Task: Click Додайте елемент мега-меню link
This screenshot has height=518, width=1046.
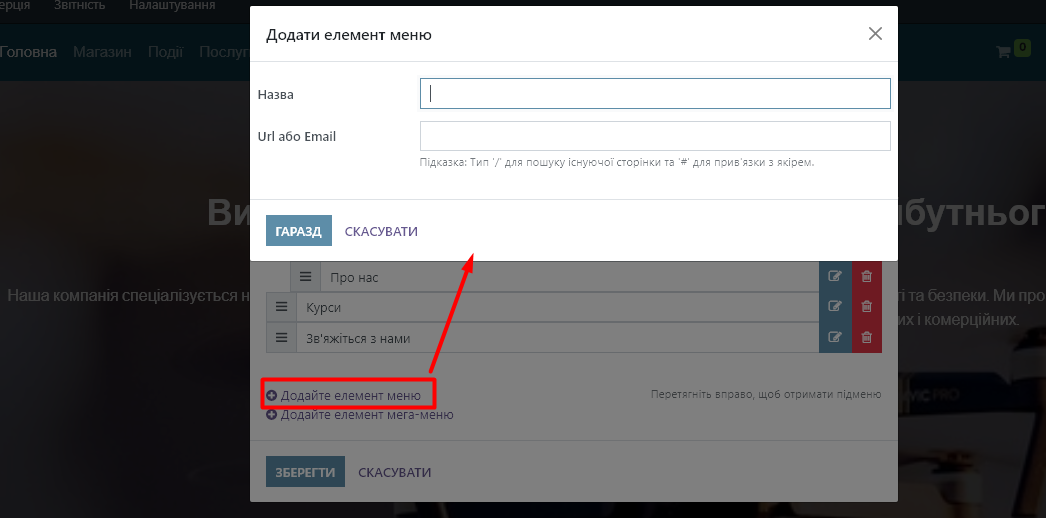Action: (x=366, y=414)
